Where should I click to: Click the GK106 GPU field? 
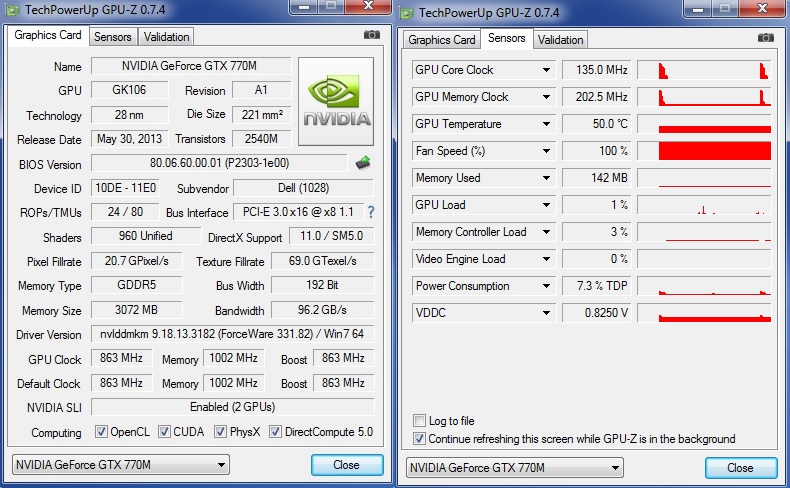(129, 90)
